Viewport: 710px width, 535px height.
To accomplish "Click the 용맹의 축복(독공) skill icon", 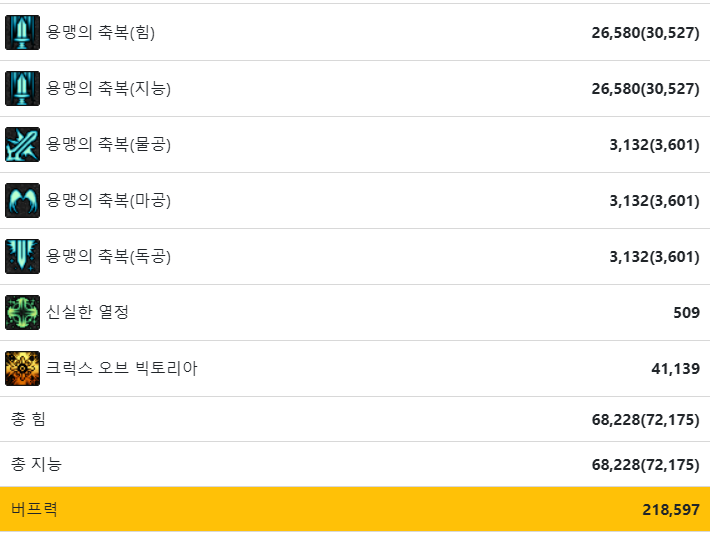I will point(23,257).
